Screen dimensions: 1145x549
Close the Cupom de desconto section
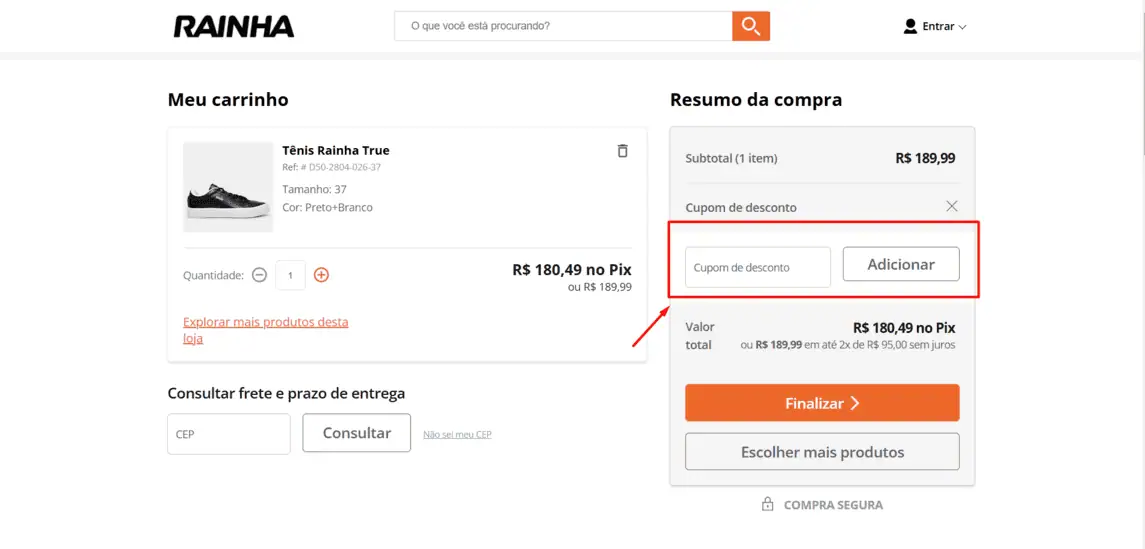tap(952, 206)
